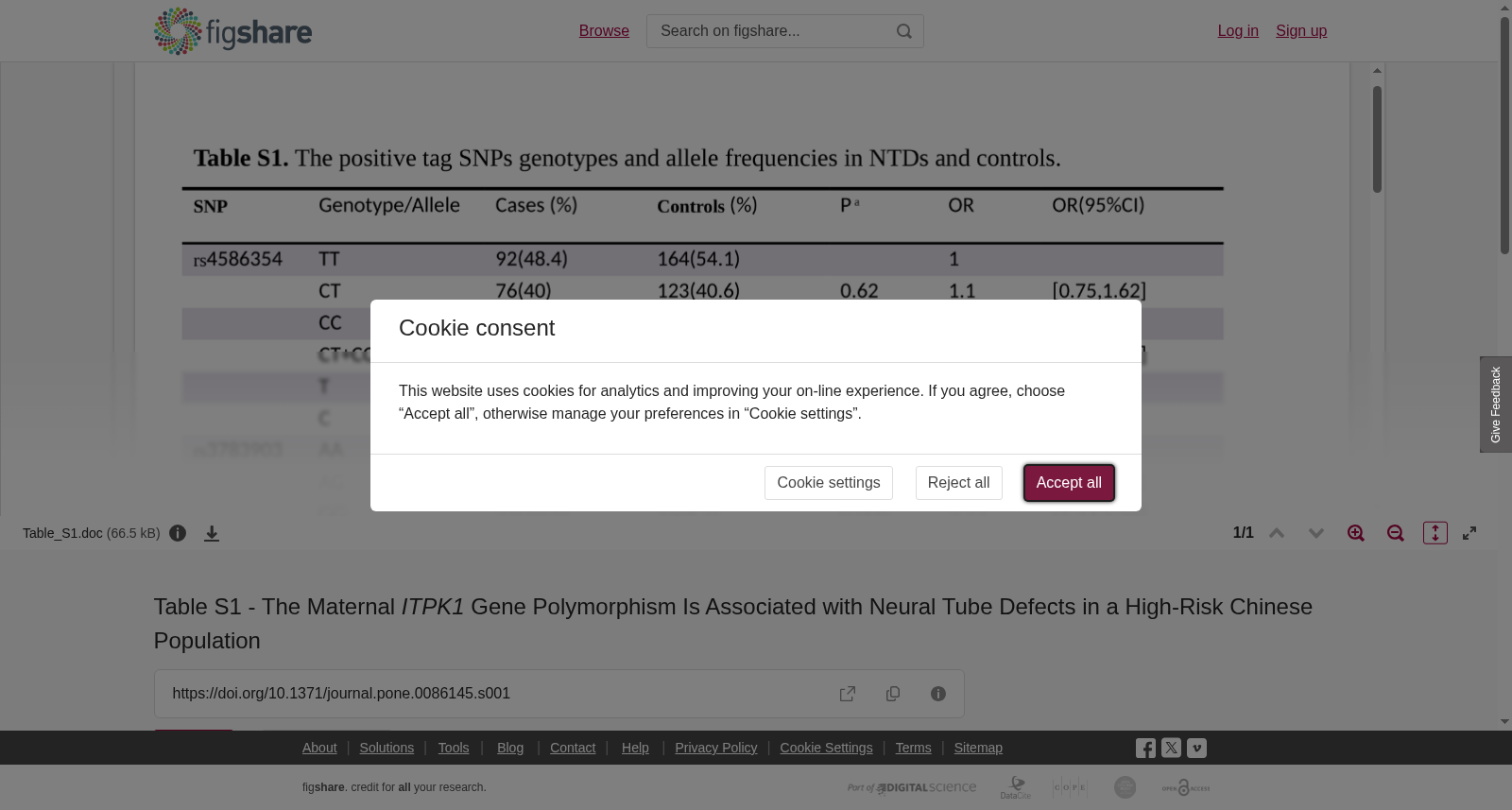Go to the previous page with up chevron
1512x810 pixels.
click(1277, 533)
